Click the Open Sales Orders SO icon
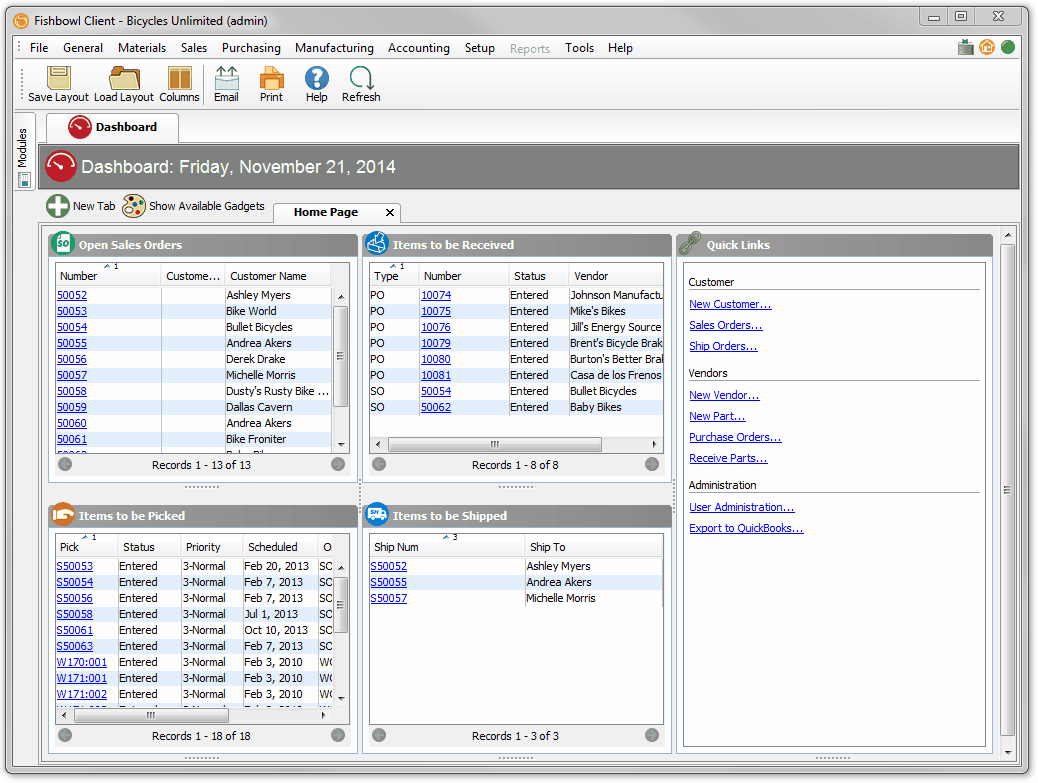This screenshot has width=1038, height=783. pyautogui.click(x=63, y=243)
